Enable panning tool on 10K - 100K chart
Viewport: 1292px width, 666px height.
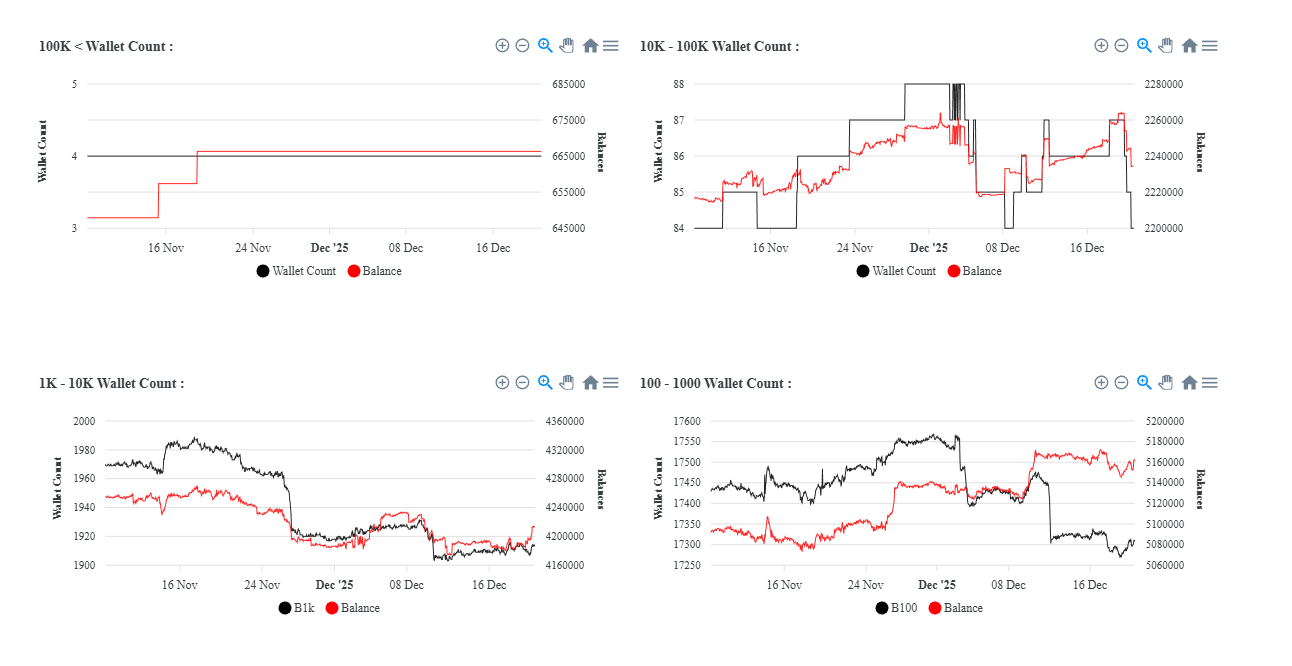[1166, 45]
